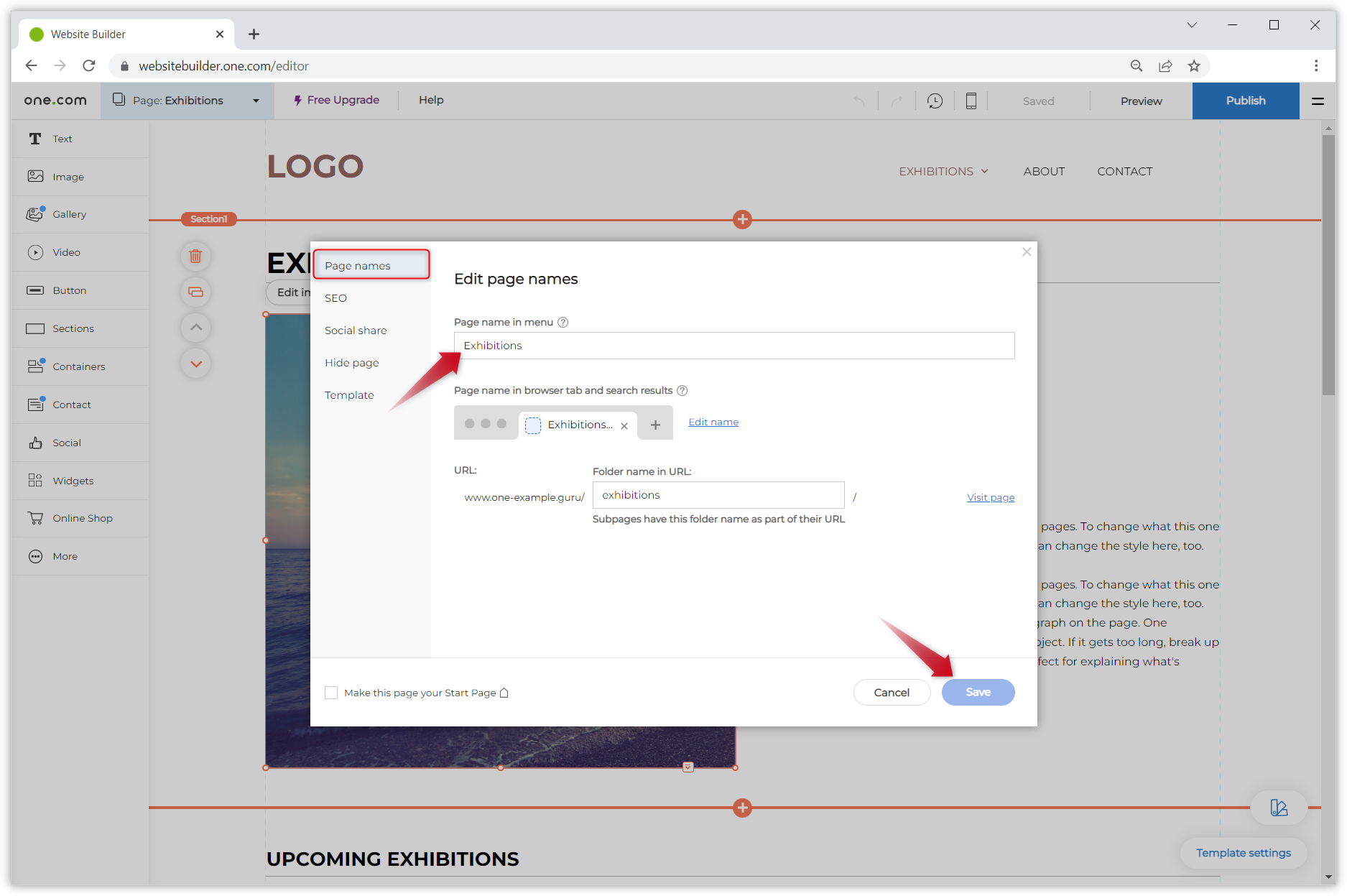This screenshot has height=896, width=1347.
Task: Add a section with the top plus circle
Action: pos(742,219)
